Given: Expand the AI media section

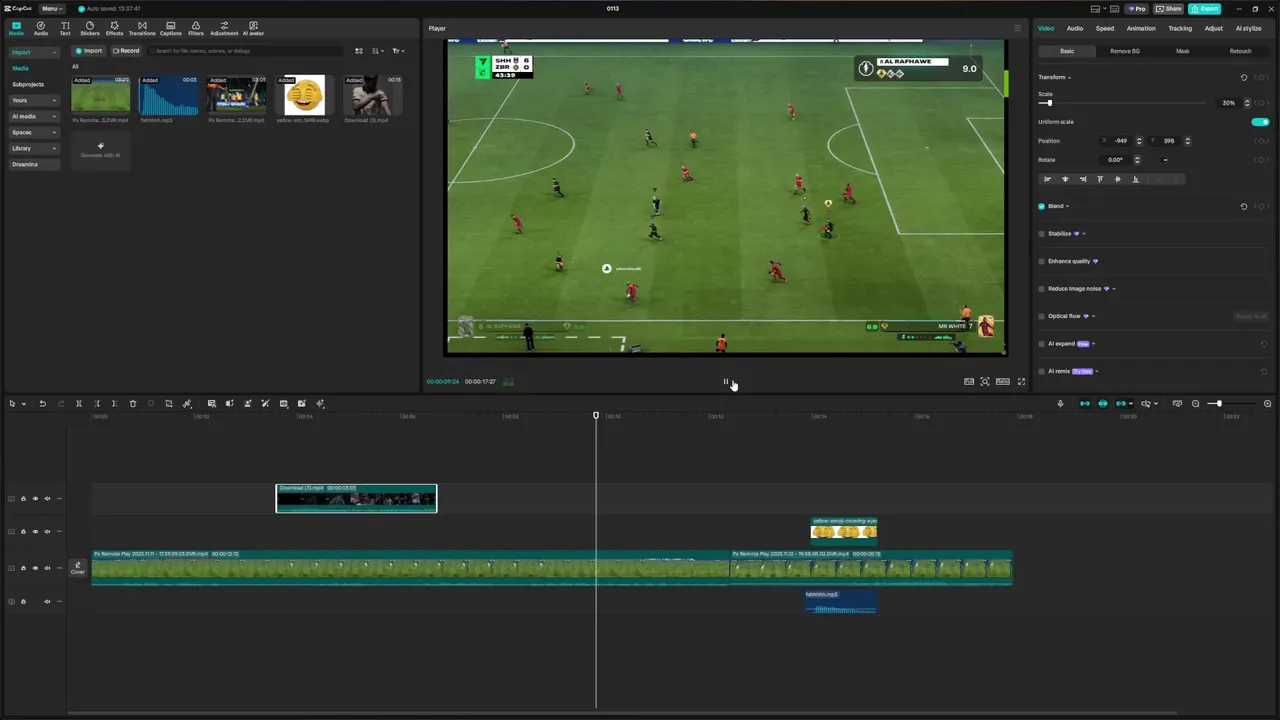Looking at the screenshot, I should tap(34, 116).
